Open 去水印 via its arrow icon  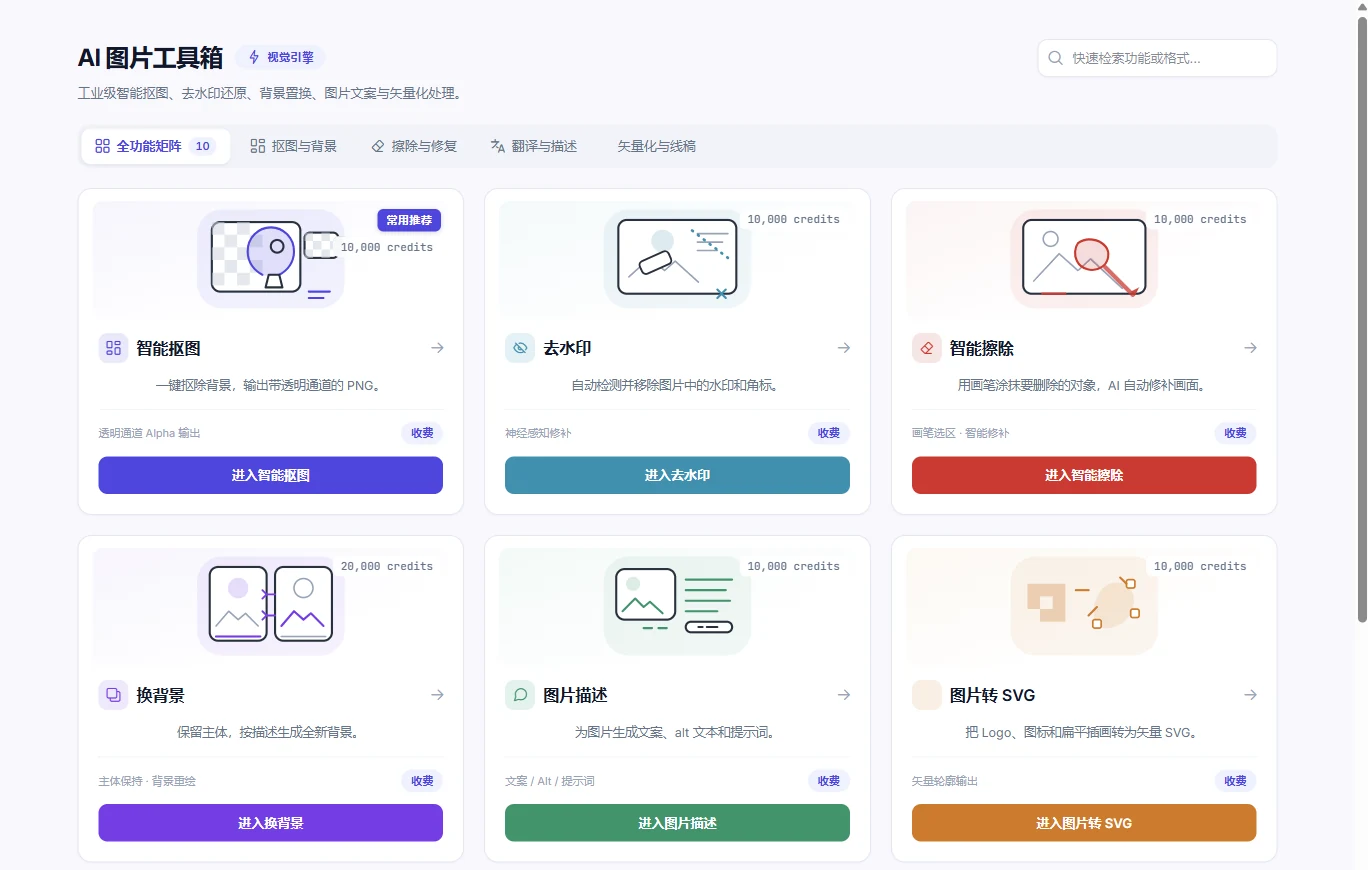(844, 348)
